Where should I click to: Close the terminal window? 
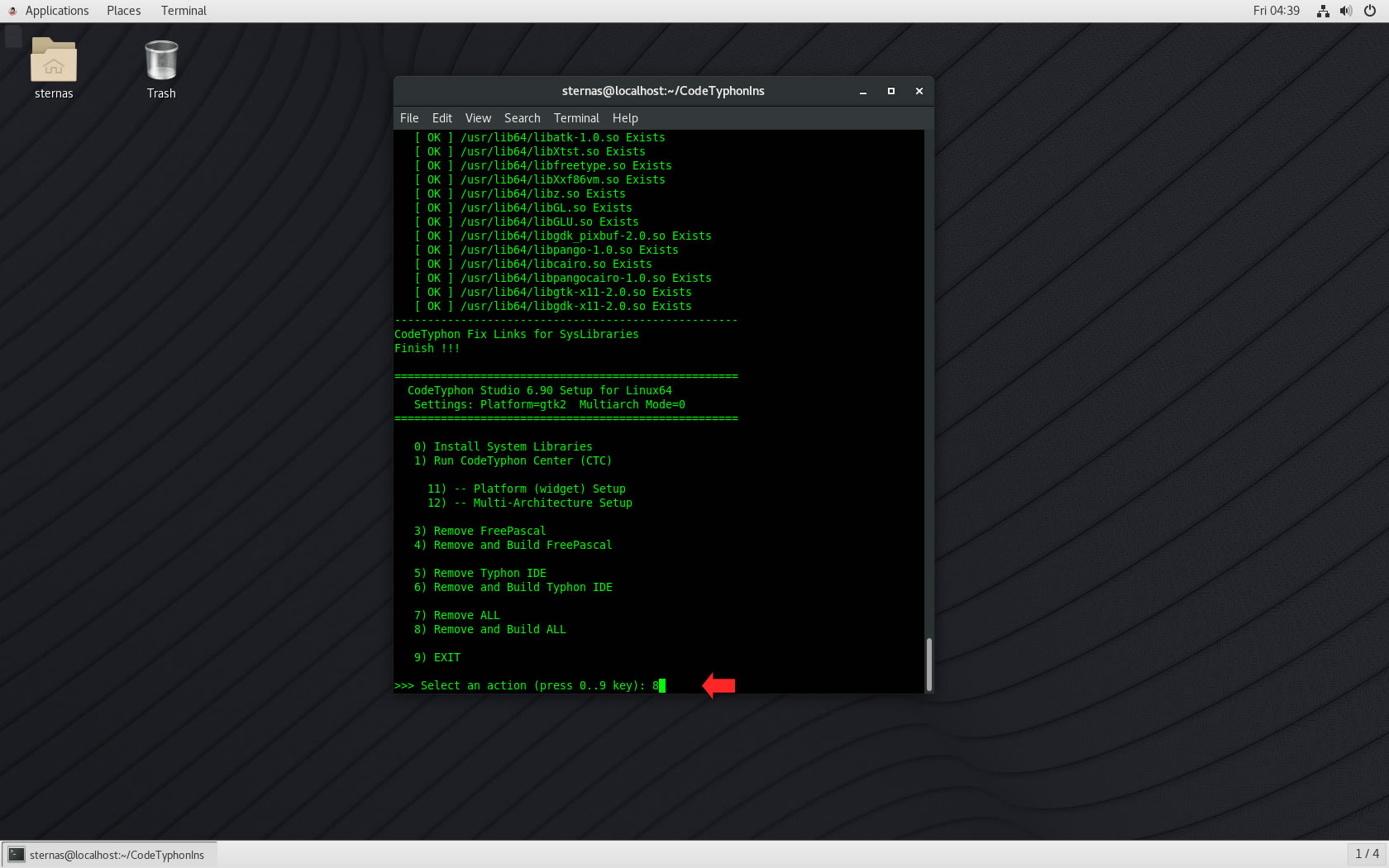click(919, 92)
